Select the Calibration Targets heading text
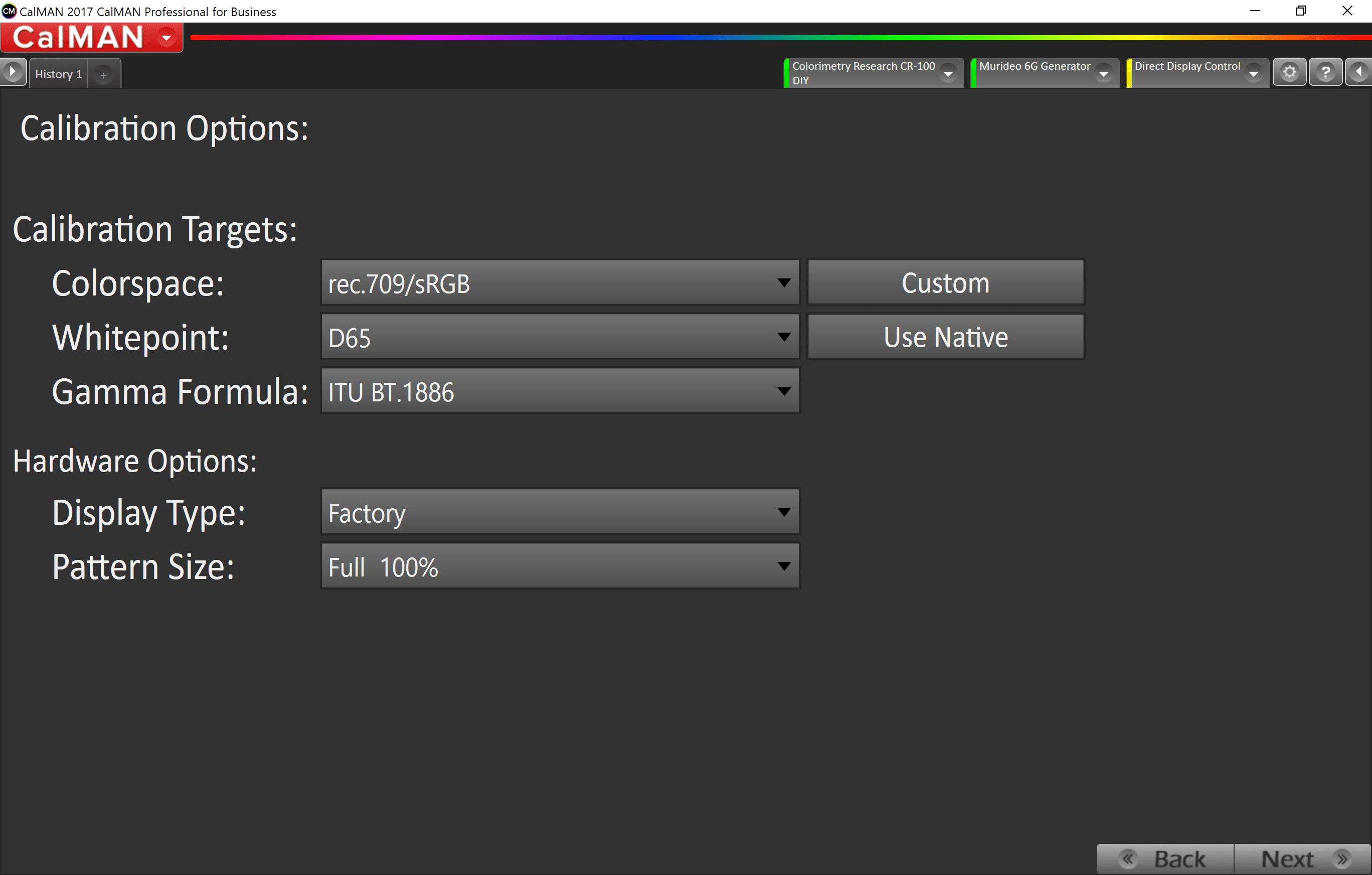 (155, 230)
